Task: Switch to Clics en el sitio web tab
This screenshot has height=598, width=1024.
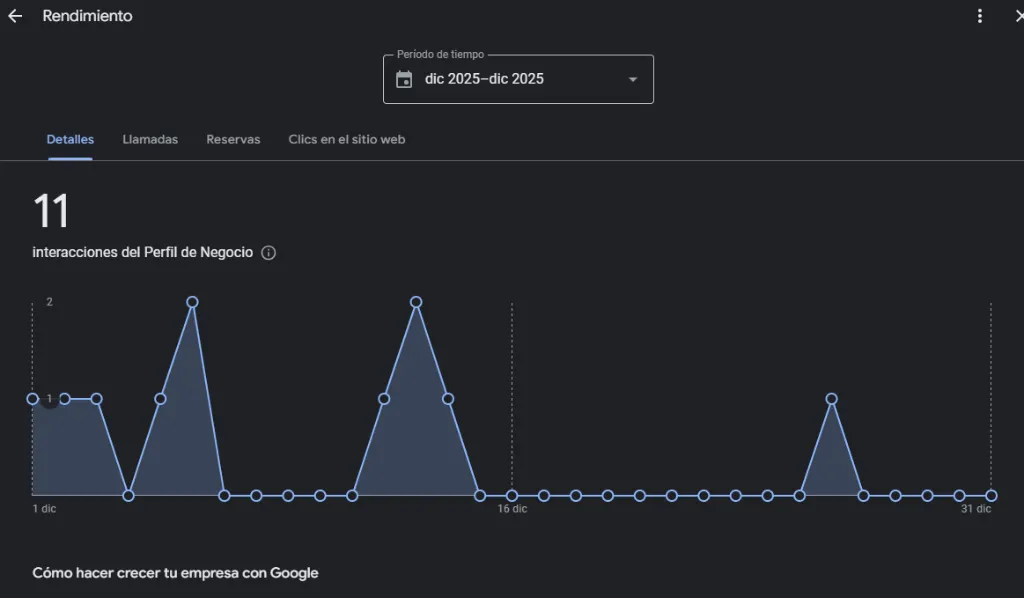Action: [x=347, y=139]
